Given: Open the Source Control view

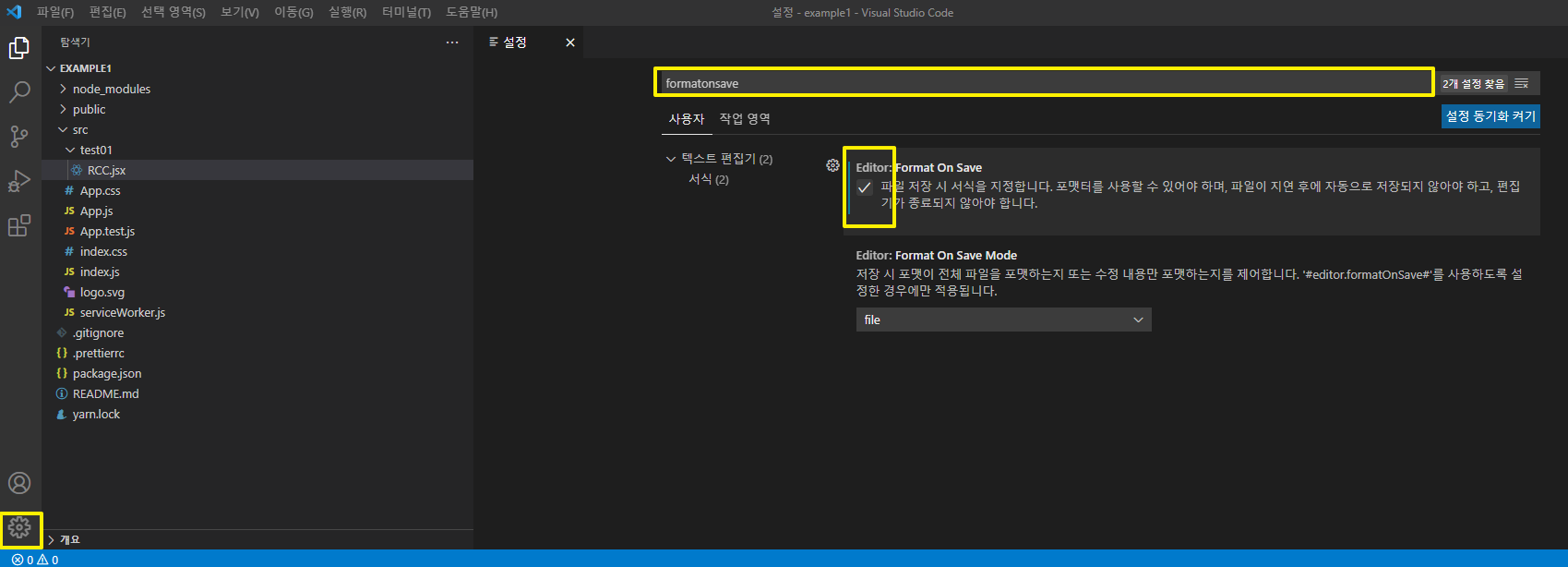Looking at the screenshot, I should 19,137.
